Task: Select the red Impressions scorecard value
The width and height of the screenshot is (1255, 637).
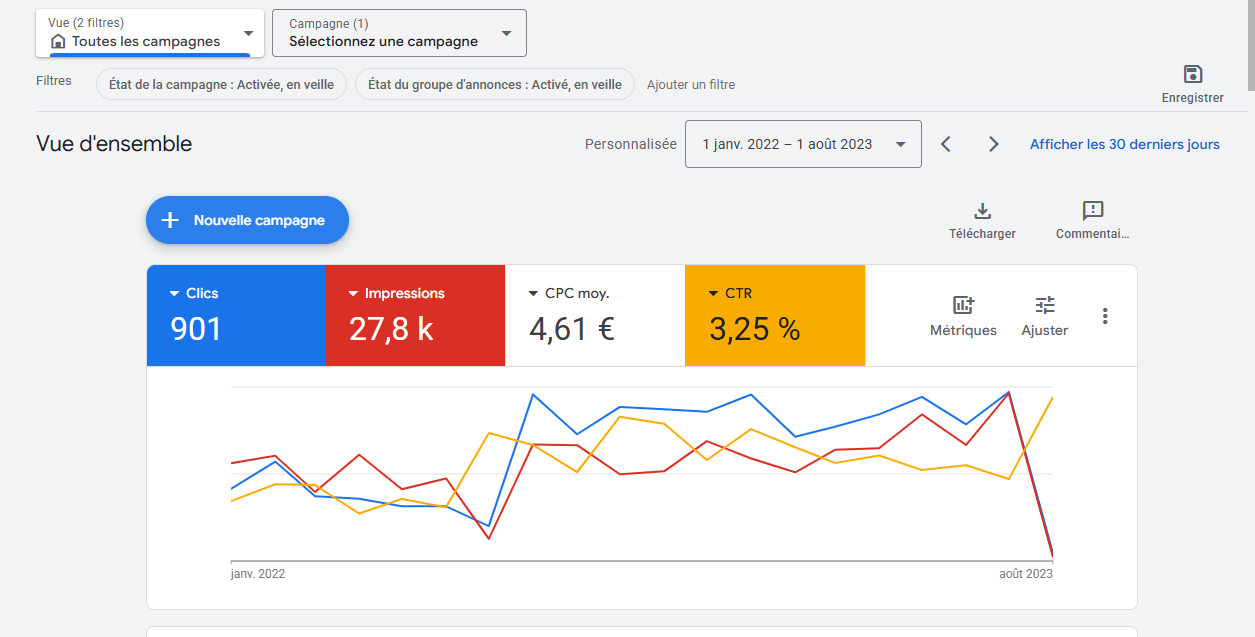Action: [x=391, y=329]
